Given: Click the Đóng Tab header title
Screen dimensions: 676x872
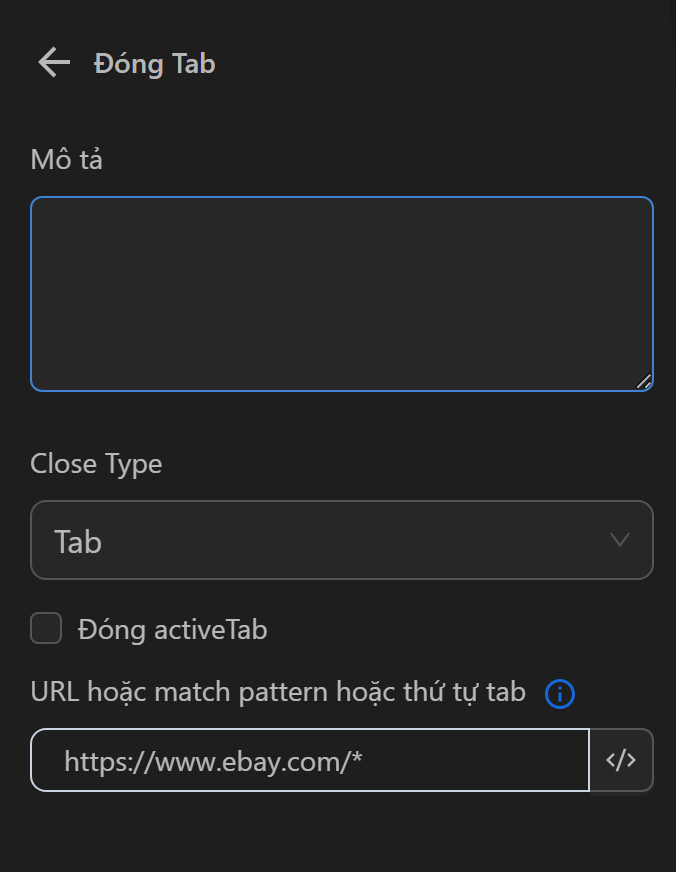Looking at the screenshot, I should coord(155,63).
